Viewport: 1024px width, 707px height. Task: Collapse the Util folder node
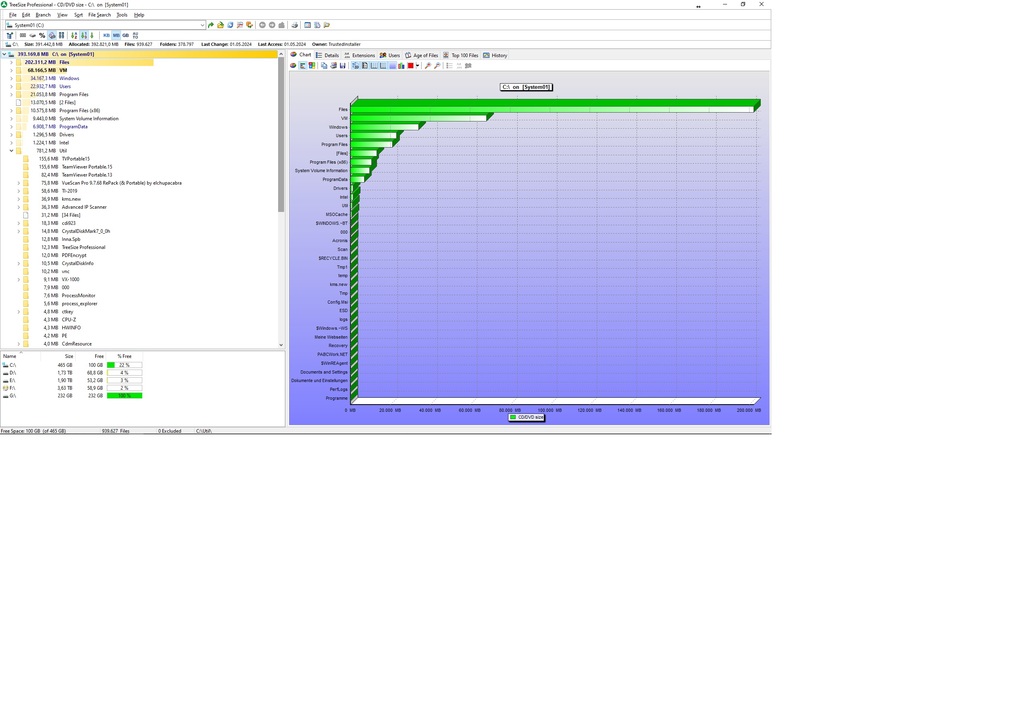(11, 151)
